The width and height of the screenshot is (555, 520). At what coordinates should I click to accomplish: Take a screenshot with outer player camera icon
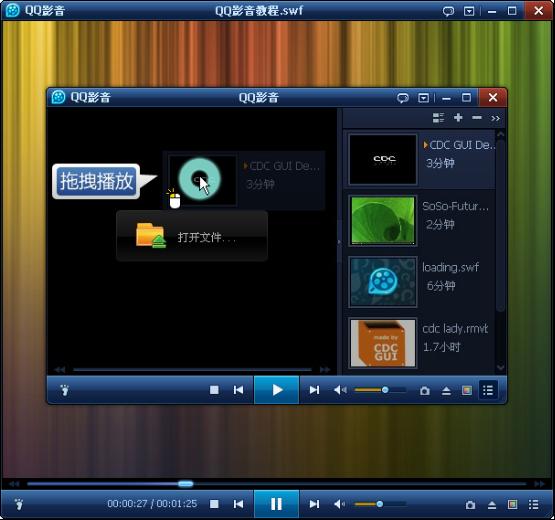coord(470,505)
